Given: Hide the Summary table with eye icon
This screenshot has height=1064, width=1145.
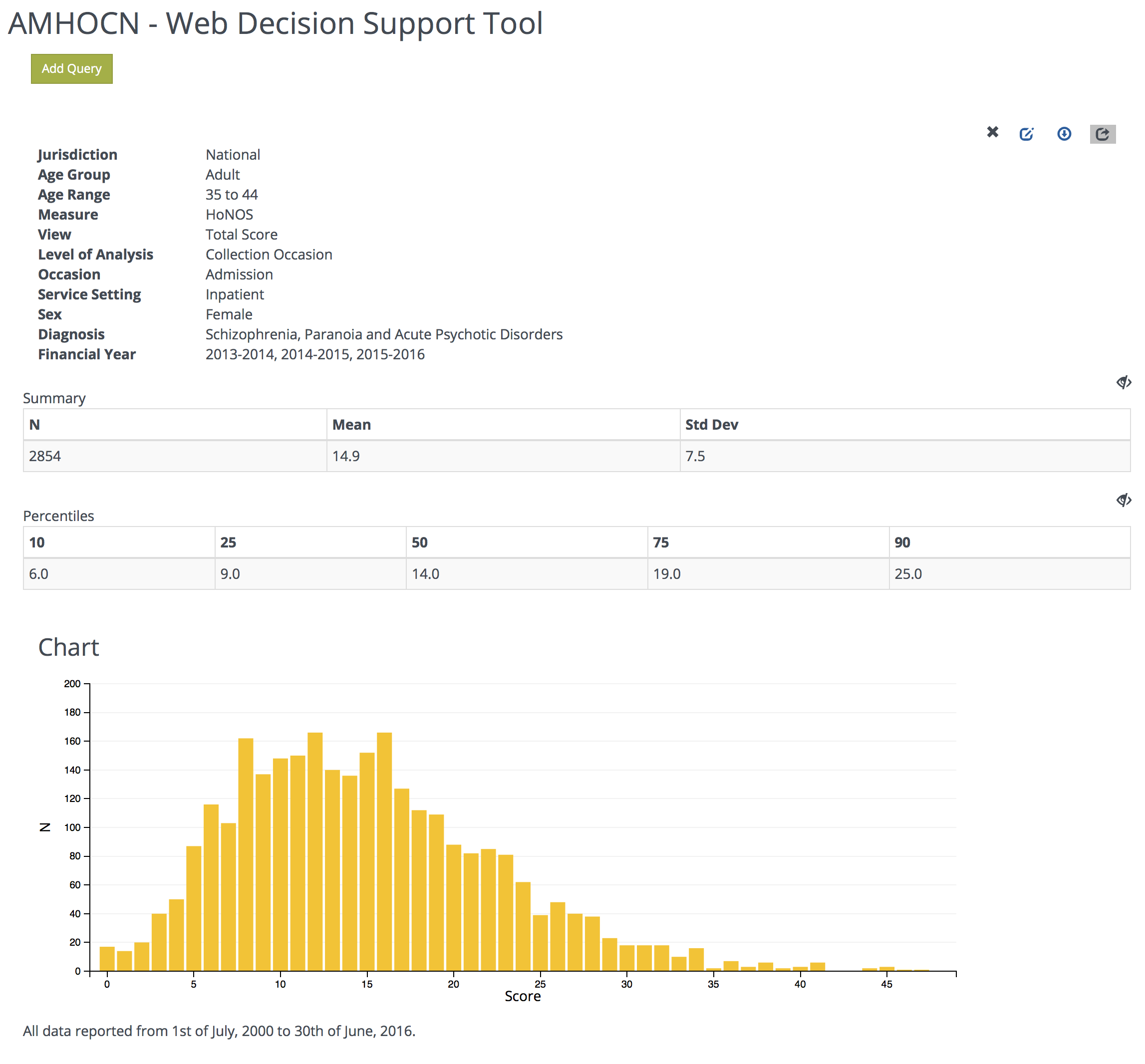Looking at the screenshot, I should (1123, 382).
